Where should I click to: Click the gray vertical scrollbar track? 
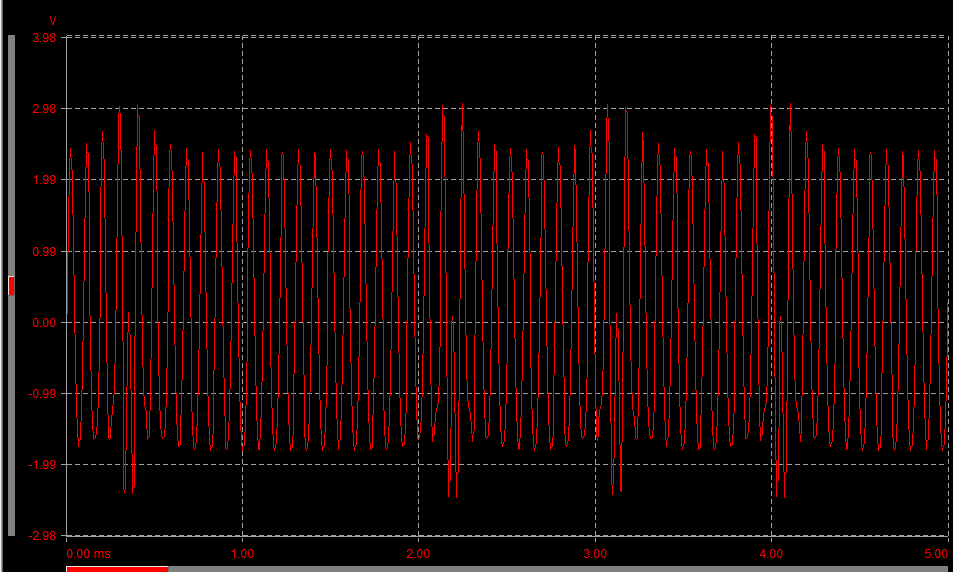coord(11,285)
